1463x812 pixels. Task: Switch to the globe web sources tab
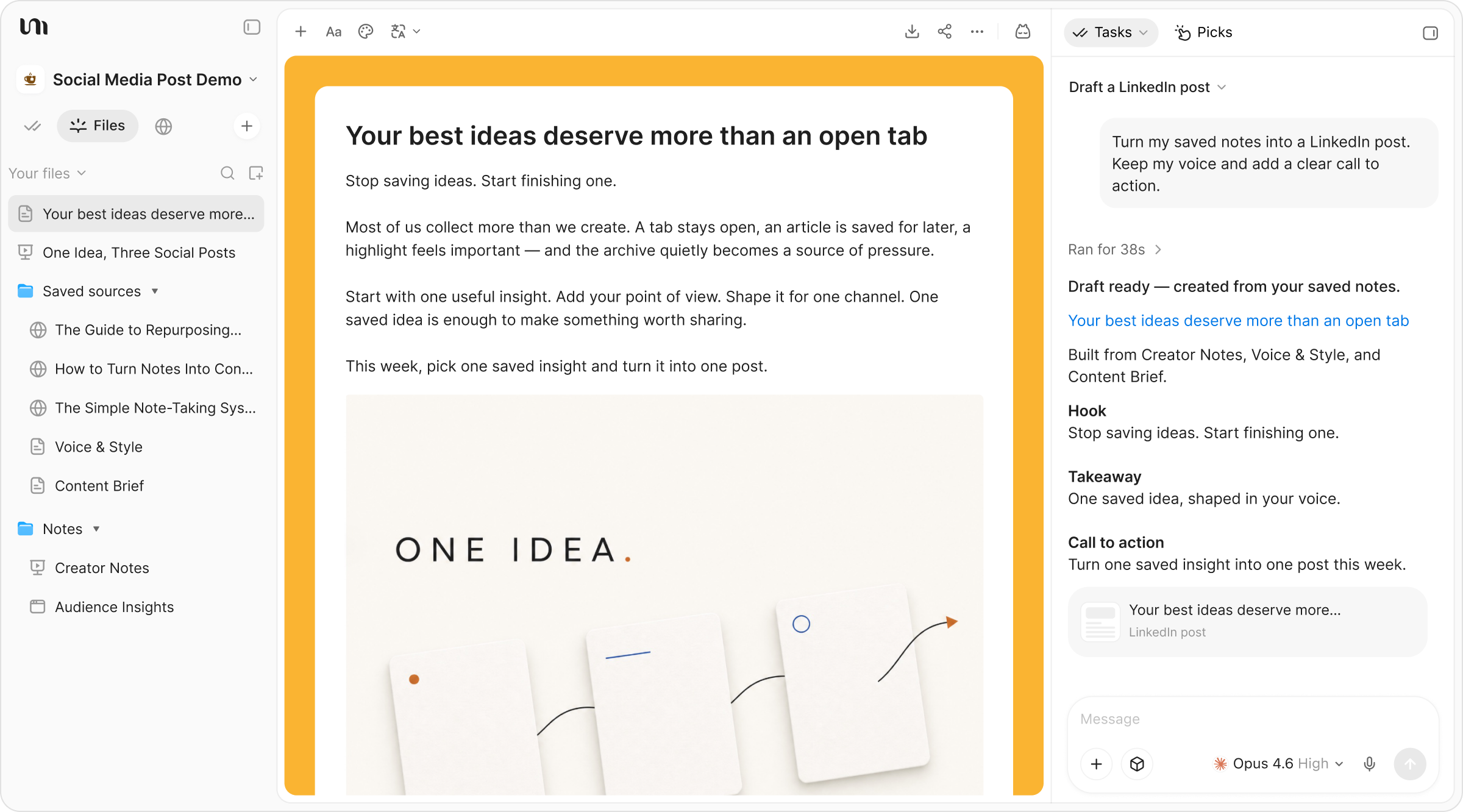(x=163, y=126)
